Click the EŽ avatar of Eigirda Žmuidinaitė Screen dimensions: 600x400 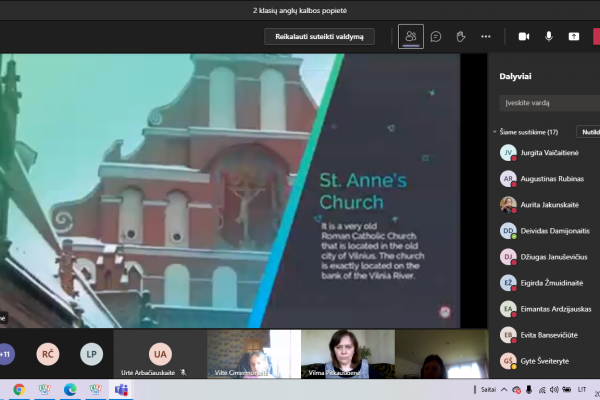(508, 283)
